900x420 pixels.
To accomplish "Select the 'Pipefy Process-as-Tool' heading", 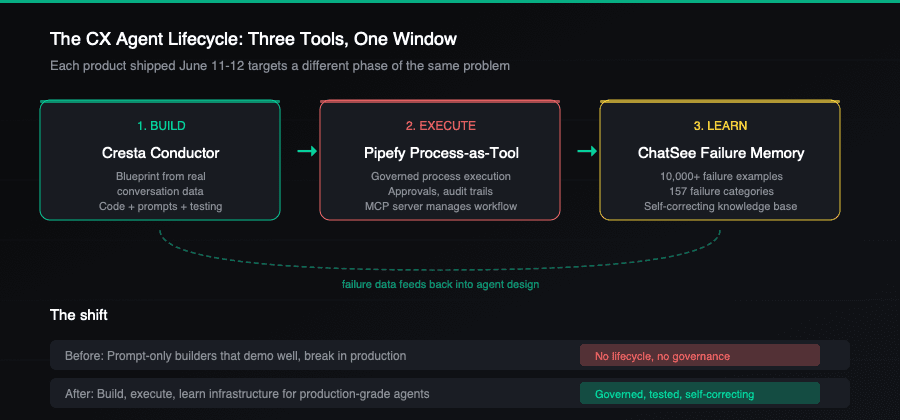I will tap(440, 153).
